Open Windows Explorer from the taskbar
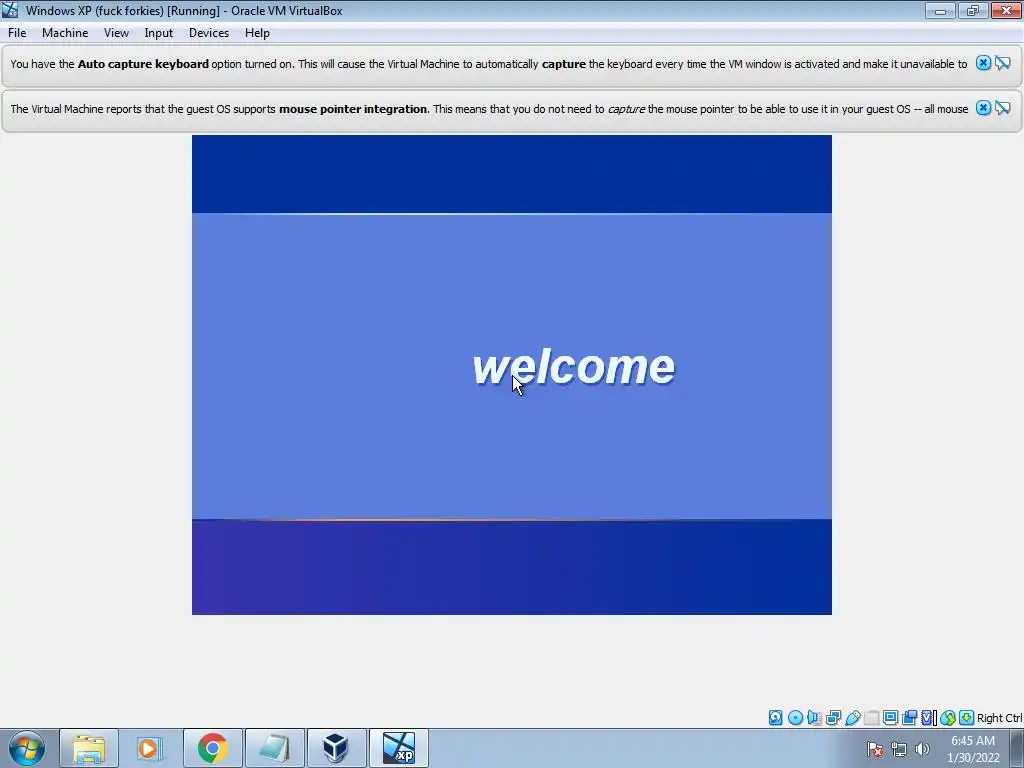Screen dimensions: 1024x768 (x=89, y=748)
